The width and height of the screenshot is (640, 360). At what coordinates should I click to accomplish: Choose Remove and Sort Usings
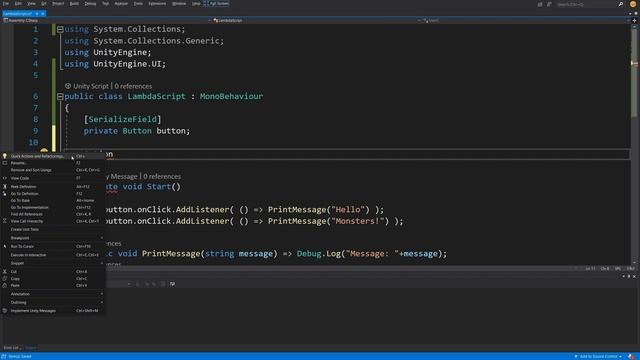tap(54, 170)
